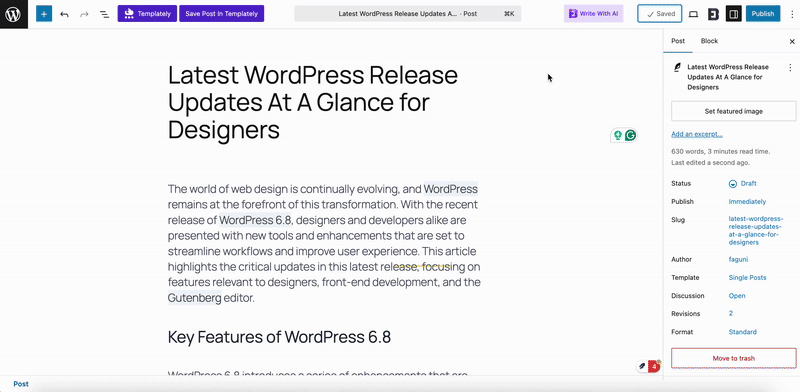Change the Single Posts template
This screenshot has height=392, width=800.
pyautogui.click(x=747, y=278)
